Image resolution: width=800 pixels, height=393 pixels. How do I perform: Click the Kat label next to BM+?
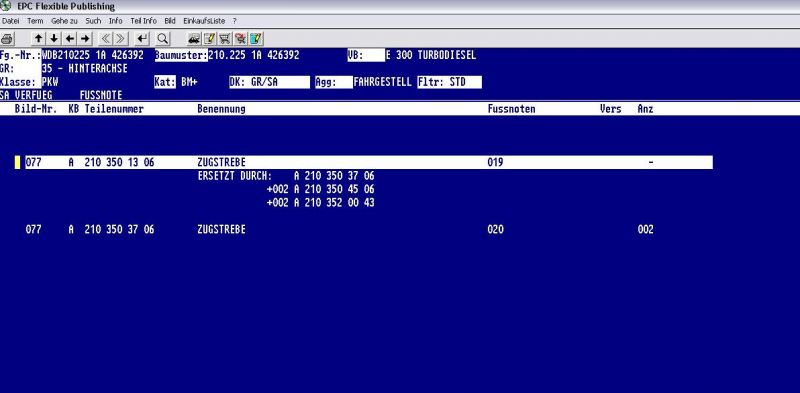165,82
